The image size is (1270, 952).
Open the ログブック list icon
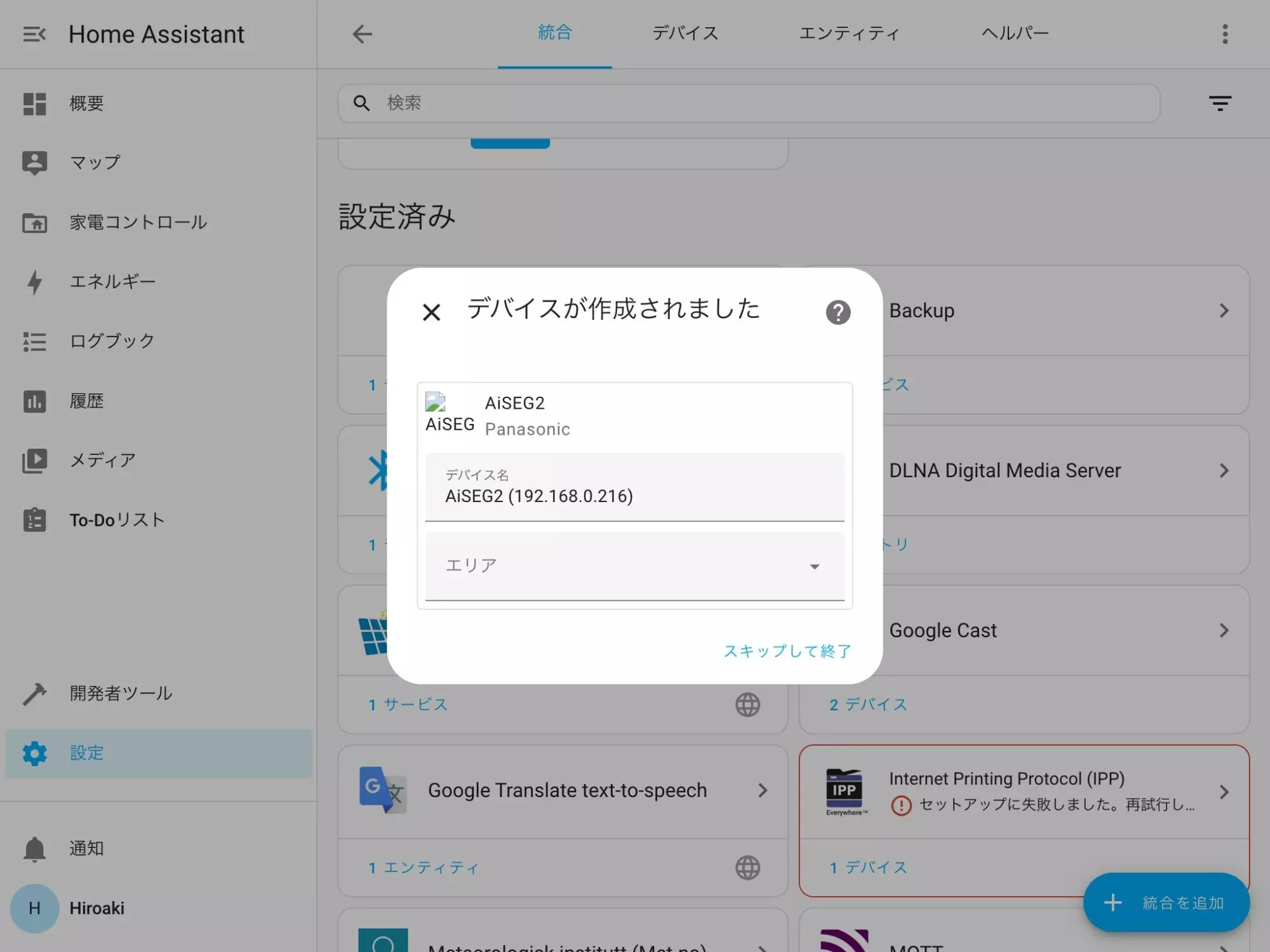pyautogui.click(x=34, y=341)
